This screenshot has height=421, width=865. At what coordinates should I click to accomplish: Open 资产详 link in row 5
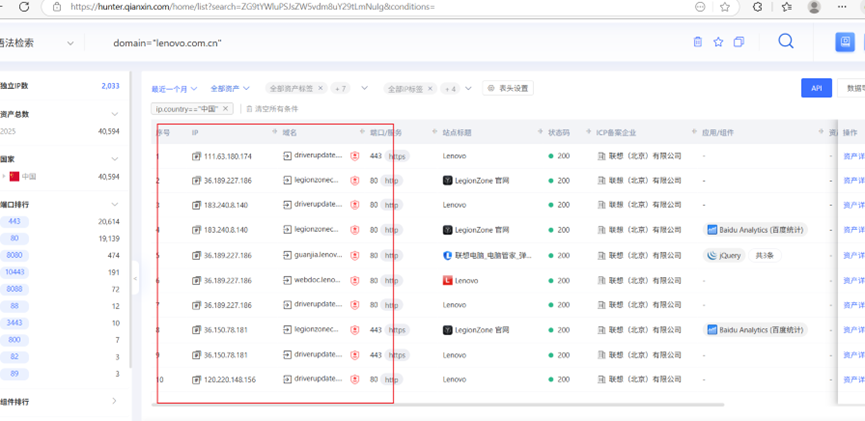tap(853, 255)
